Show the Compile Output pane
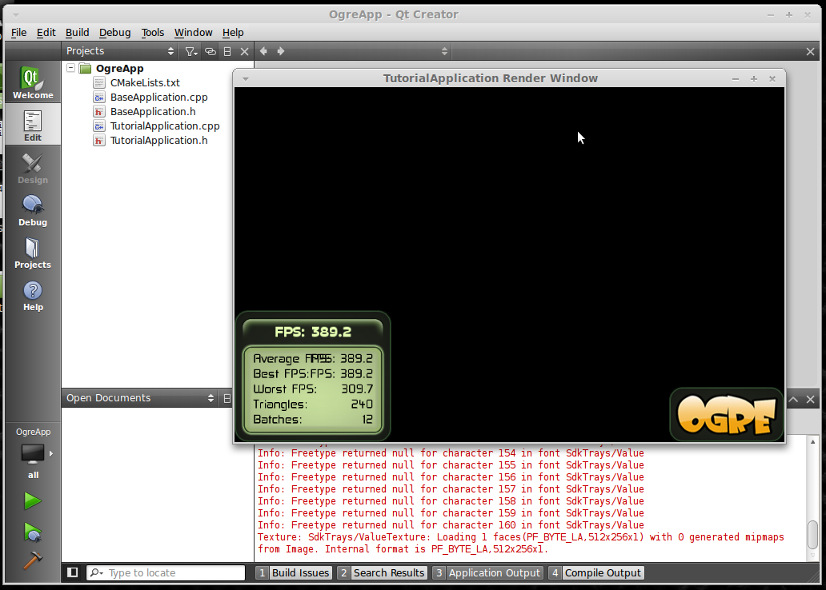Viewport: 826px width, 590px height. click(596, 573)
